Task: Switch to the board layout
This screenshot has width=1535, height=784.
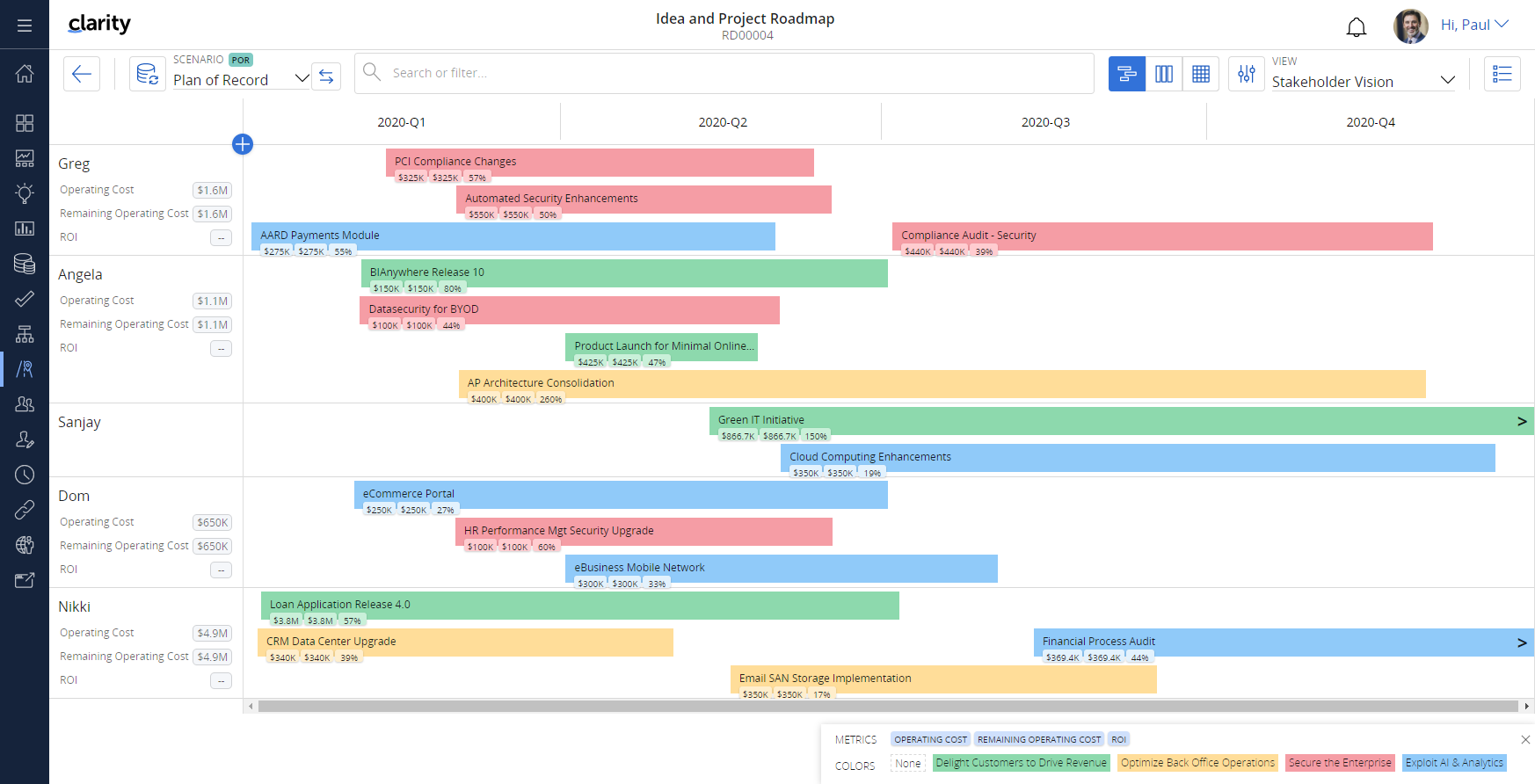Action: (x=1164, y=74)
